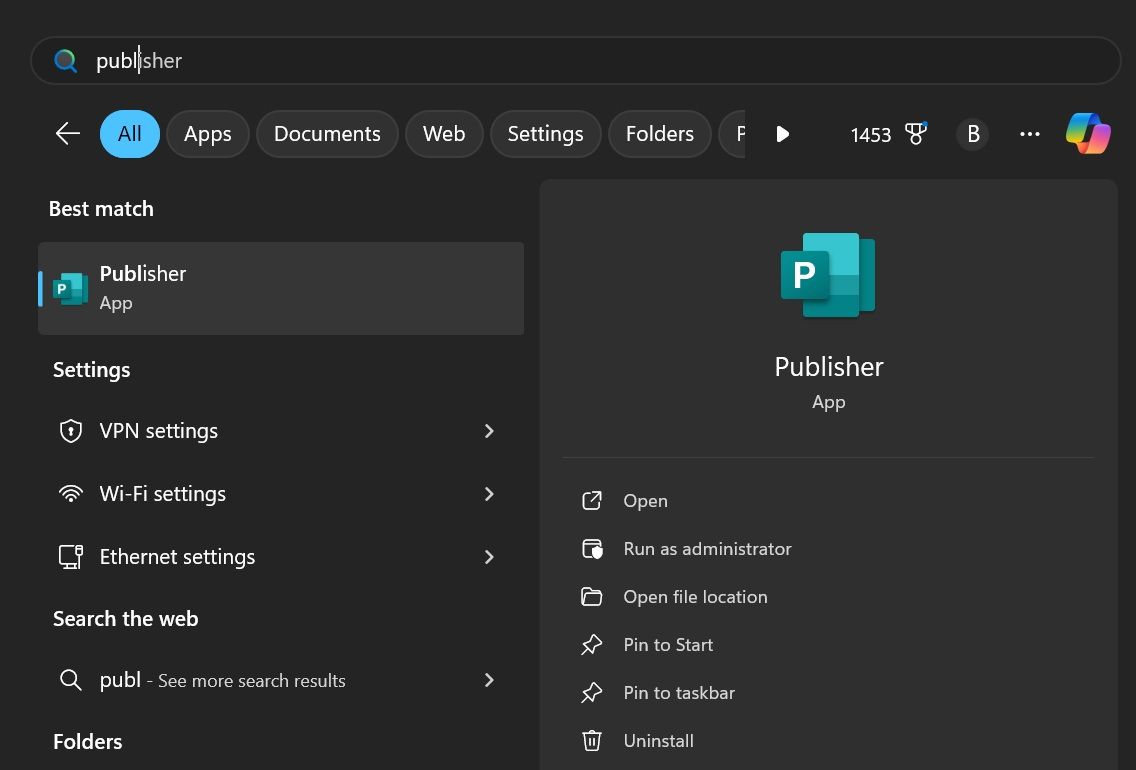The height and width of the screenshot is (770, 1136).
Task: Open Publisher from Best match result
Action: (280, 288)
